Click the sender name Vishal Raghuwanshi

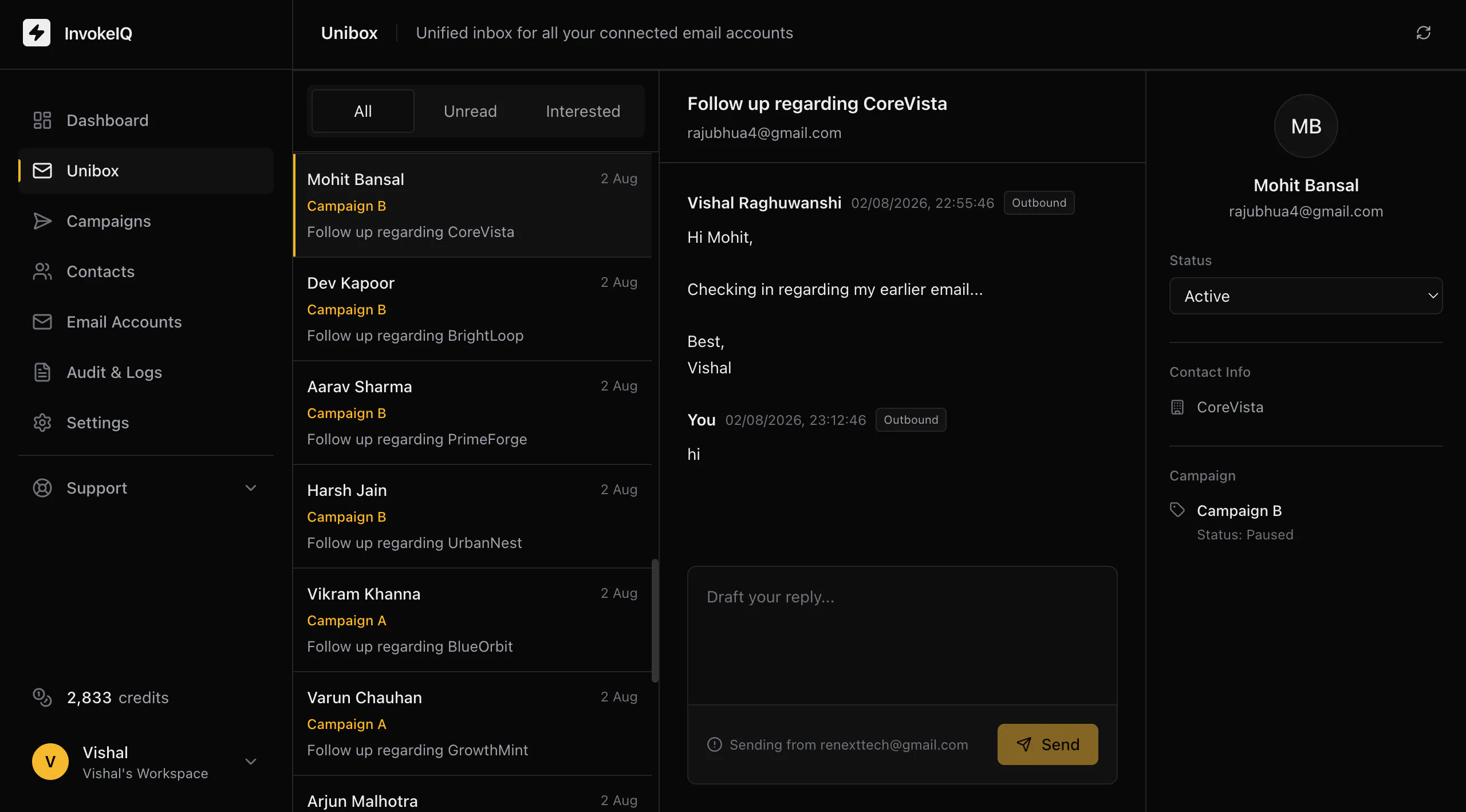[764, 203]
